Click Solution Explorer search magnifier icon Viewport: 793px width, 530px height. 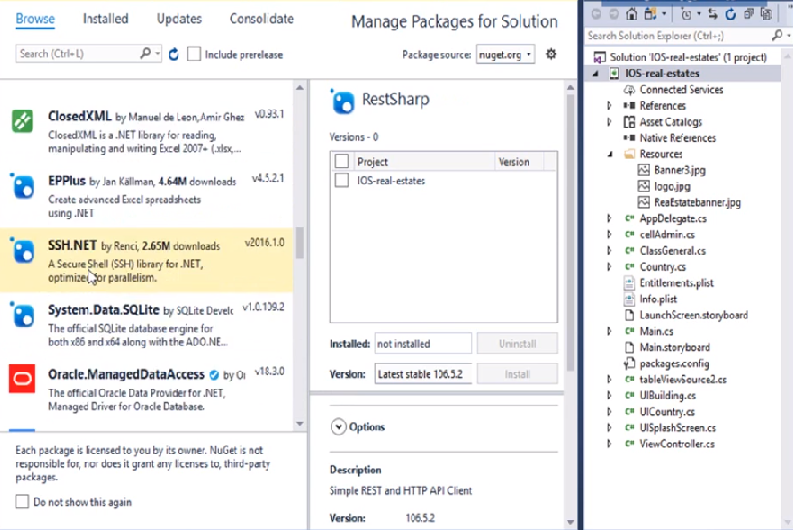click(x=777, y=35)
